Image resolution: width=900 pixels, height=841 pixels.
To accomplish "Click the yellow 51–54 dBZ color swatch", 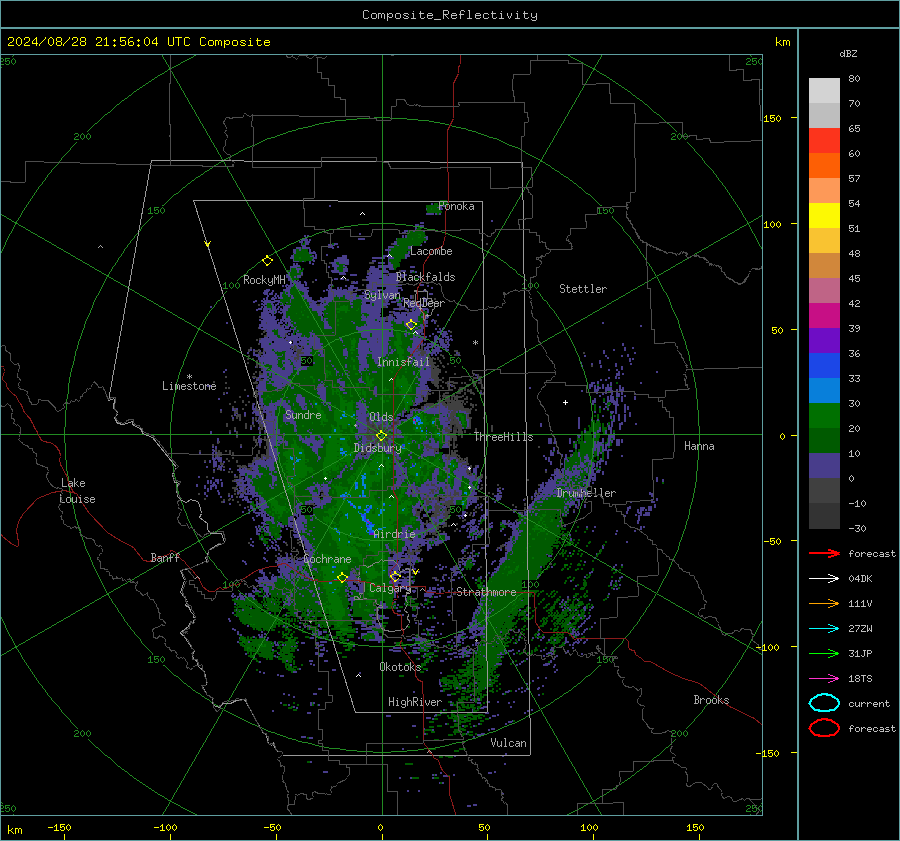I will [824, 216].
